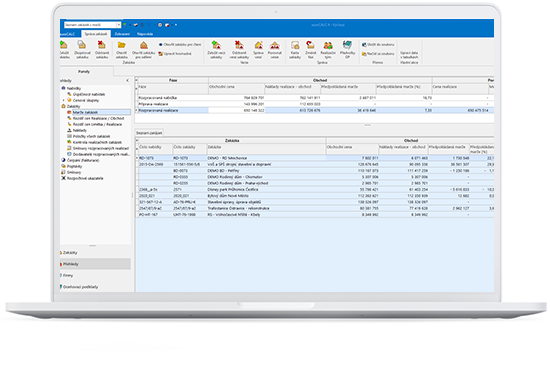
Task: Click the Zkopírovat zakázku icon
Action: click(x=82, y=45)
